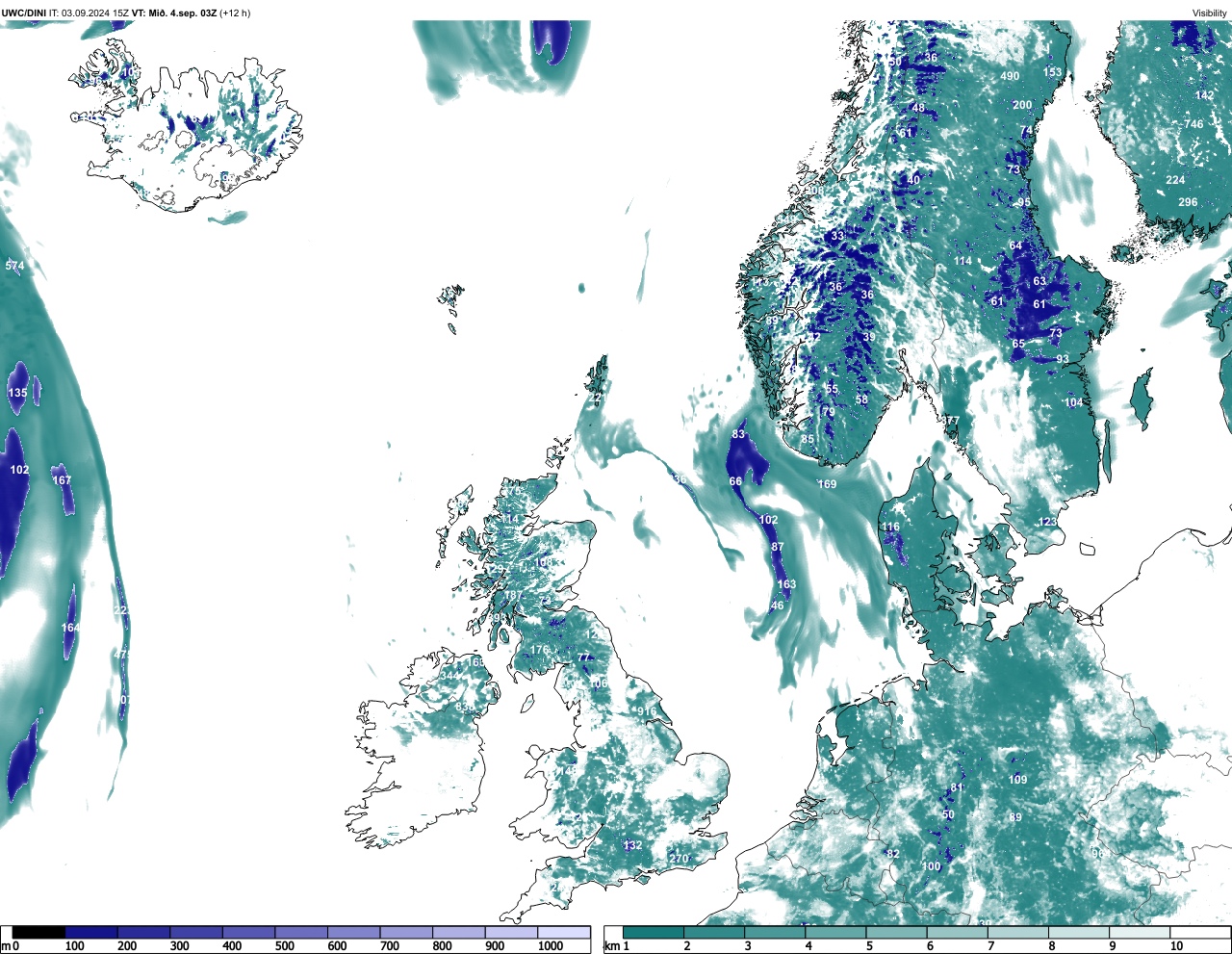Click visibility value 490 over Sweden
Viewport: 1232px width, 954px height.
pos(1010,76)
